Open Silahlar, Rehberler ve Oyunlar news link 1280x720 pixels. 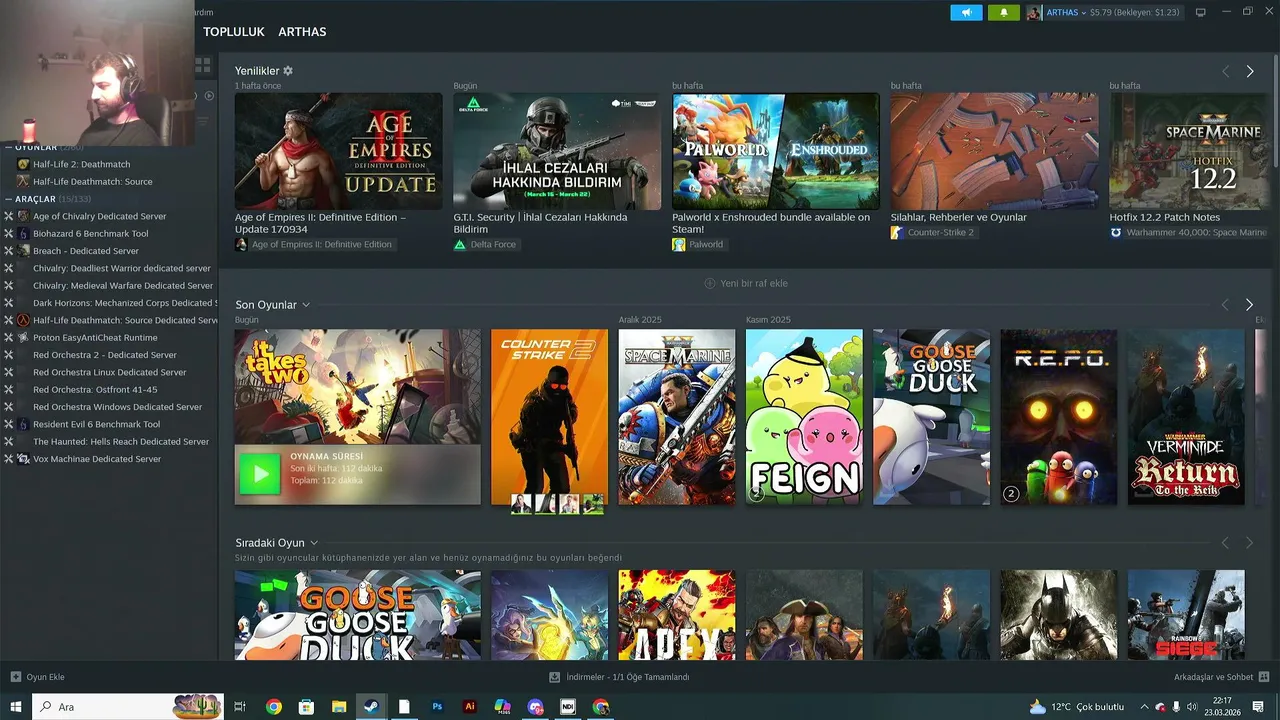point(959,217)
